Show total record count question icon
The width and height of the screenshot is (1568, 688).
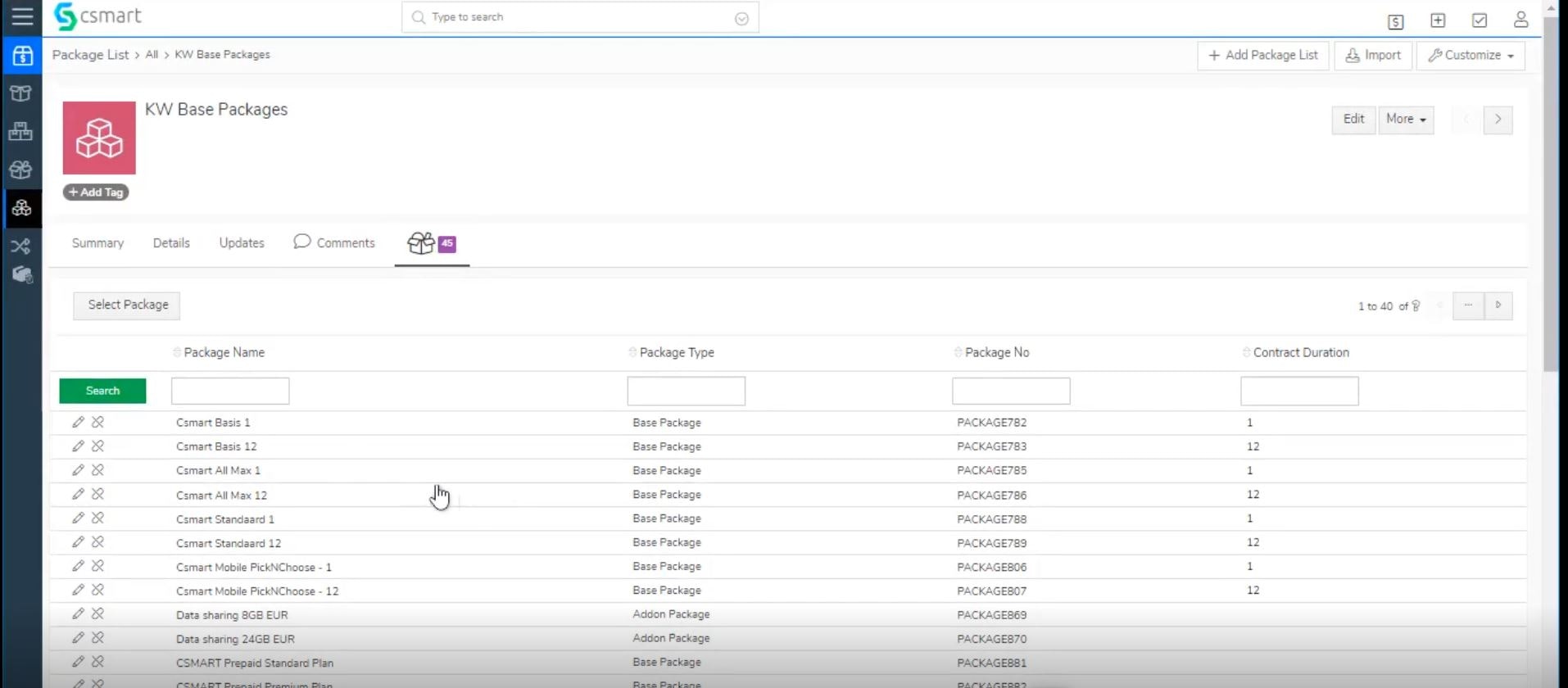(x=1416, y=306)
